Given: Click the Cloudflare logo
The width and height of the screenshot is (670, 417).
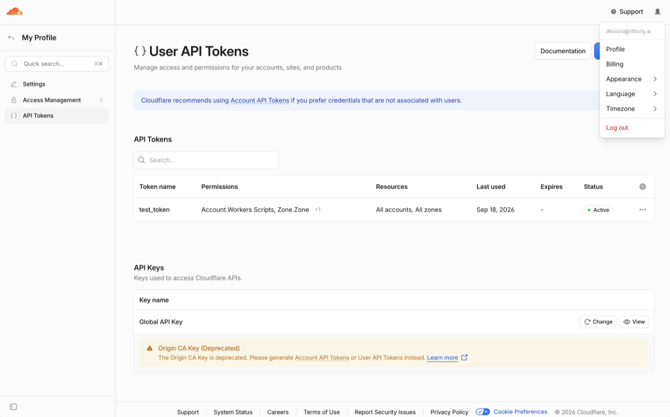Looking at the screenshot, I should 15,12.
